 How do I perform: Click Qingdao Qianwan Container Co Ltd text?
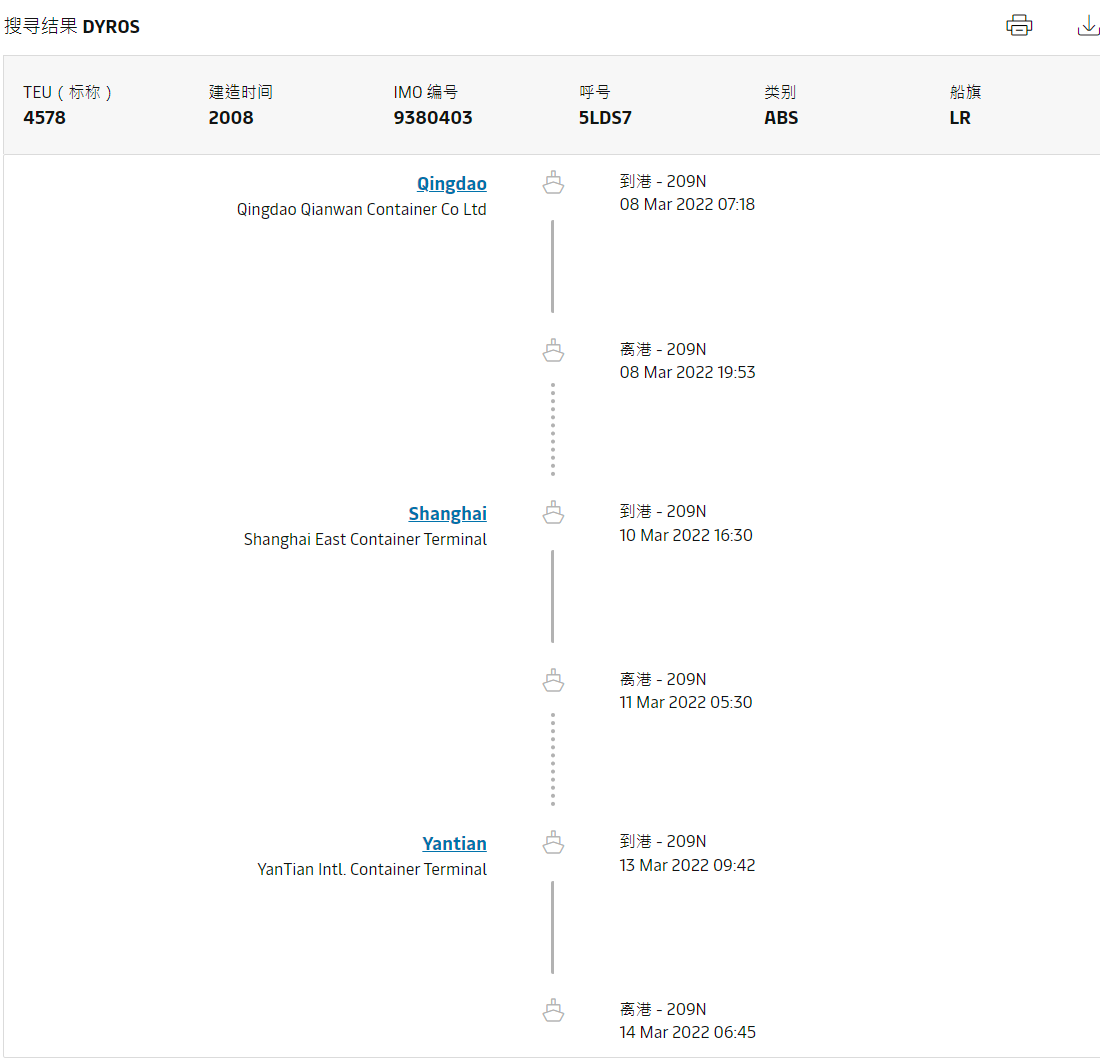coord(361,209)
